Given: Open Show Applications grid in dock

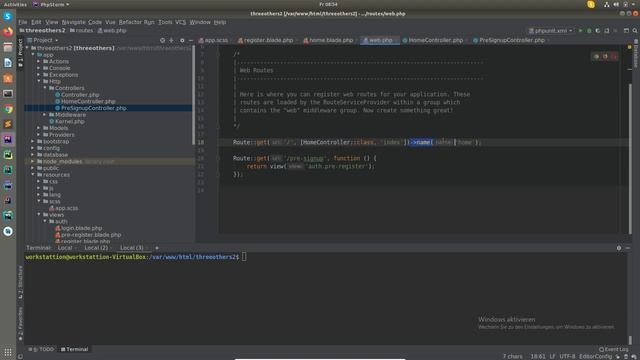Looking at the screenshot, I should pyautogui.click(x=8, y=352).
